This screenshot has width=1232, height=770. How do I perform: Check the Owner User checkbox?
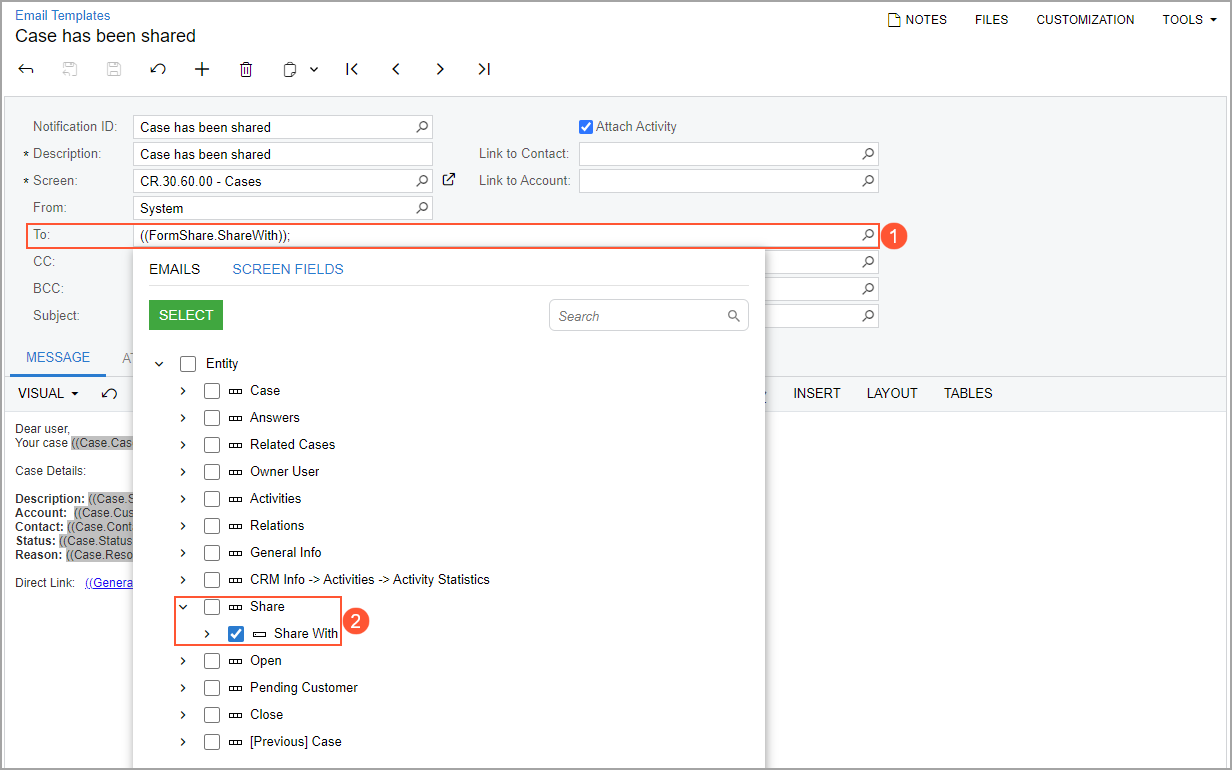tap(212, 472)
